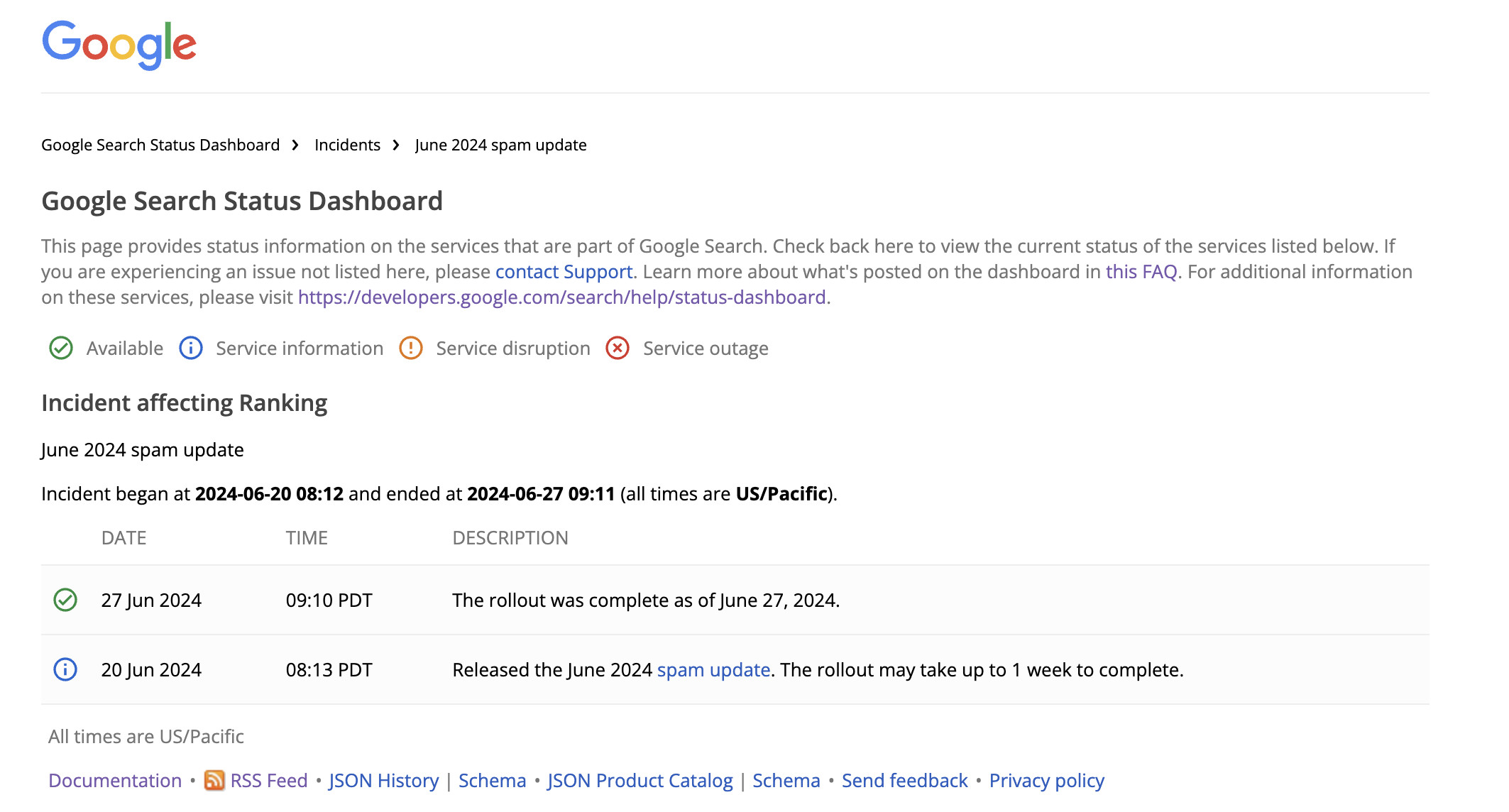Open the Privacy policy page
Viewport: 1509px width, 812px height.
pos(1046,780)
